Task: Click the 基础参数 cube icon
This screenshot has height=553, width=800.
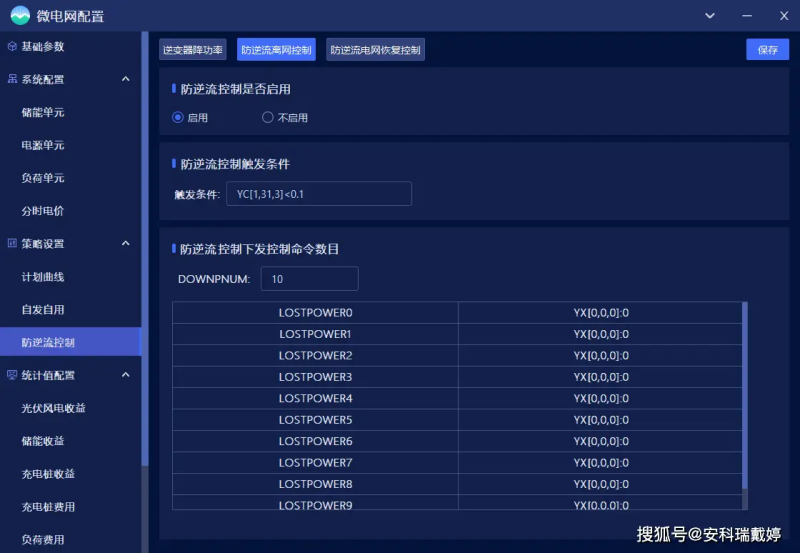Action: 12,47
